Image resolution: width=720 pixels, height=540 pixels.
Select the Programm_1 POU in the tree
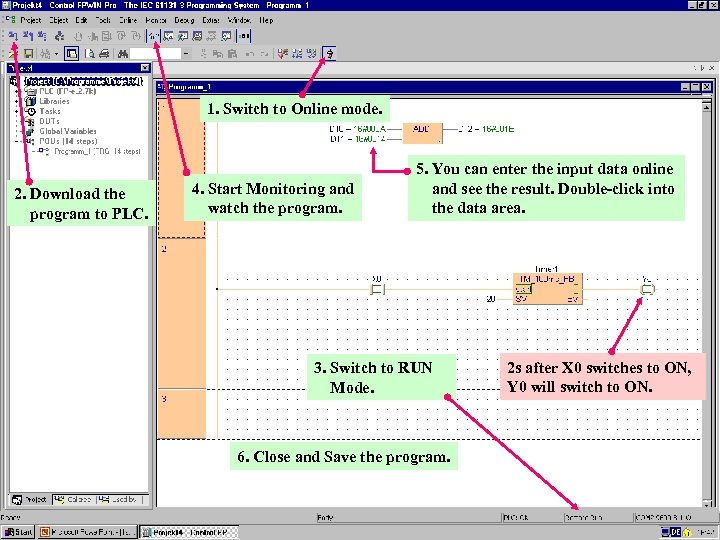(97, 151)
